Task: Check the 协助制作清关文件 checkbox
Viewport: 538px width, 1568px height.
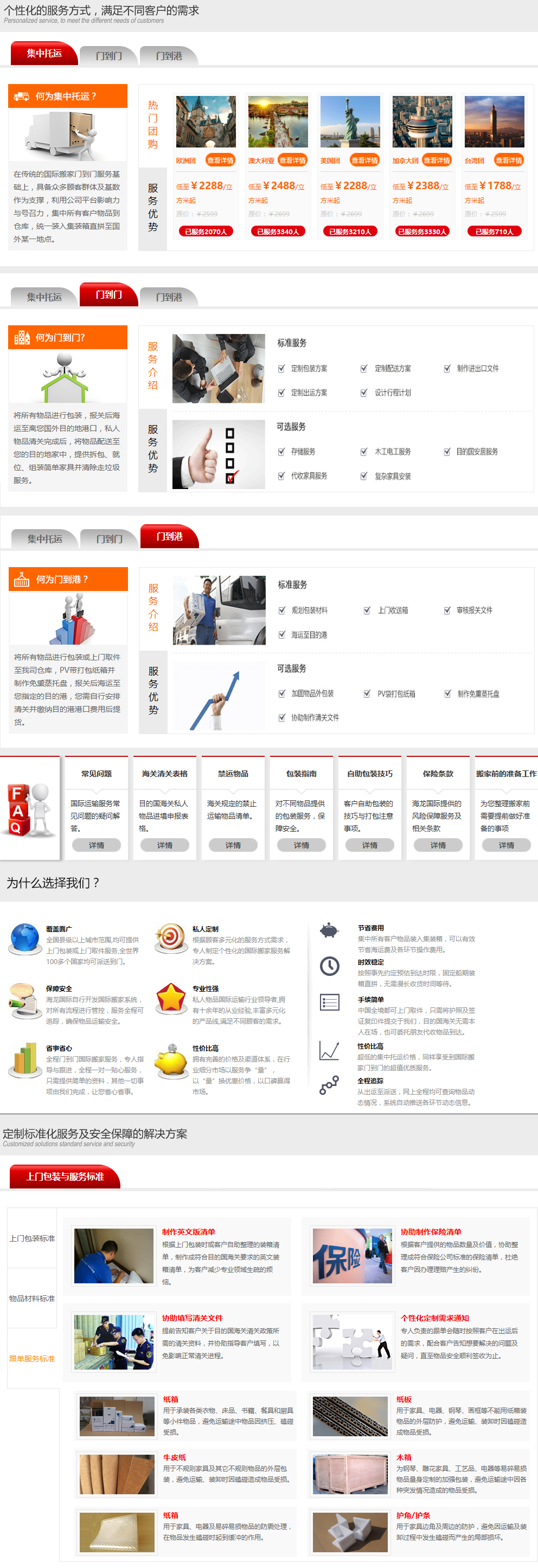Action: (282, 718)
